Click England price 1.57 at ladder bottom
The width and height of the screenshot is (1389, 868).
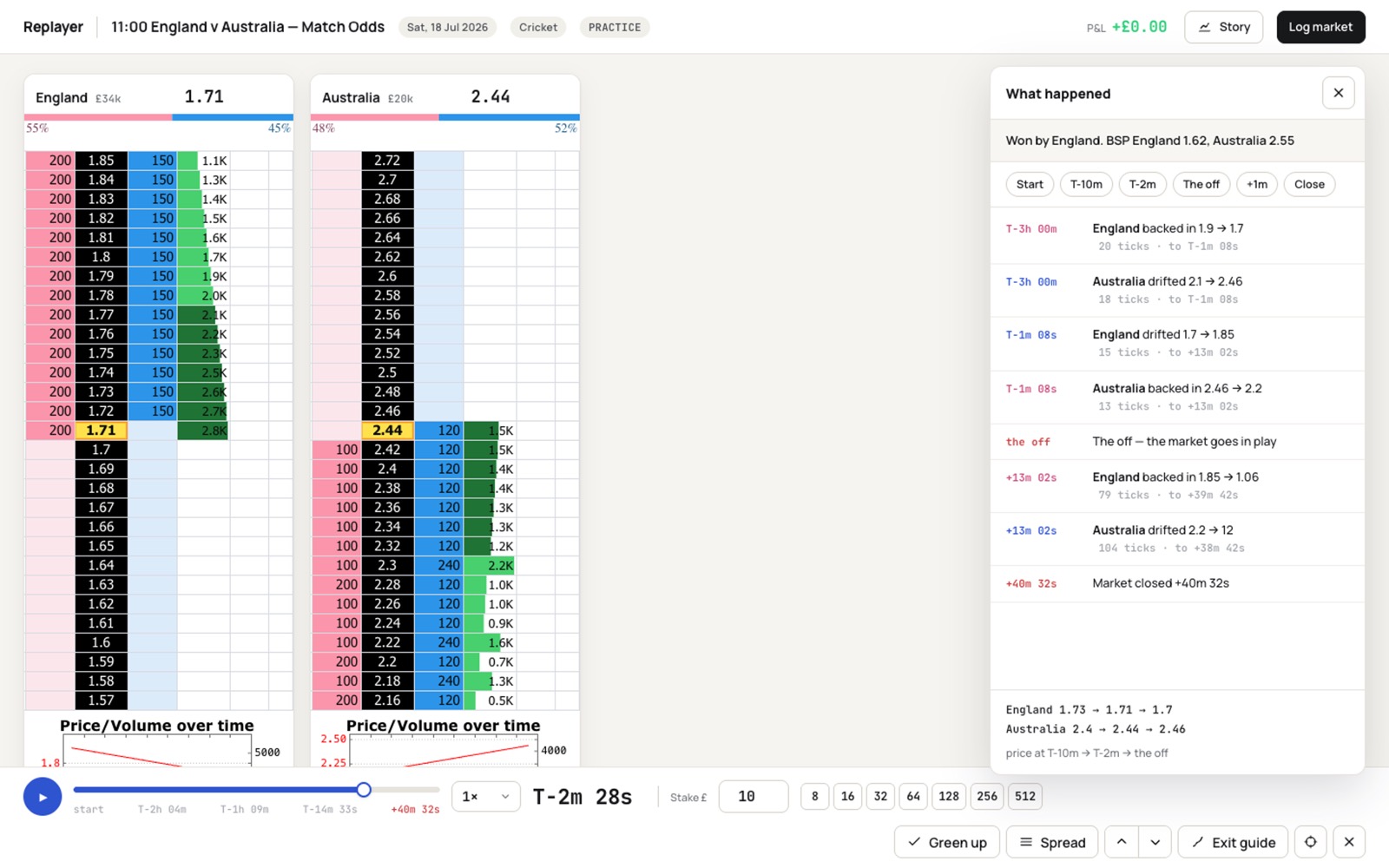tap(102, 700)
